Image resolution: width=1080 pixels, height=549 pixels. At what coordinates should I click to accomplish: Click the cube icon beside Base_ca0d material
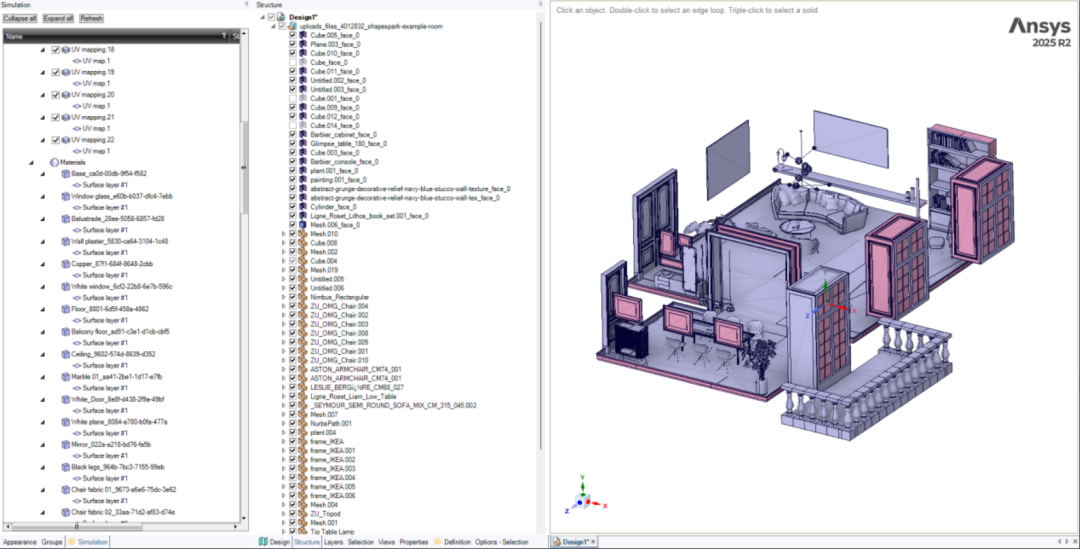[x=66, y=174]
